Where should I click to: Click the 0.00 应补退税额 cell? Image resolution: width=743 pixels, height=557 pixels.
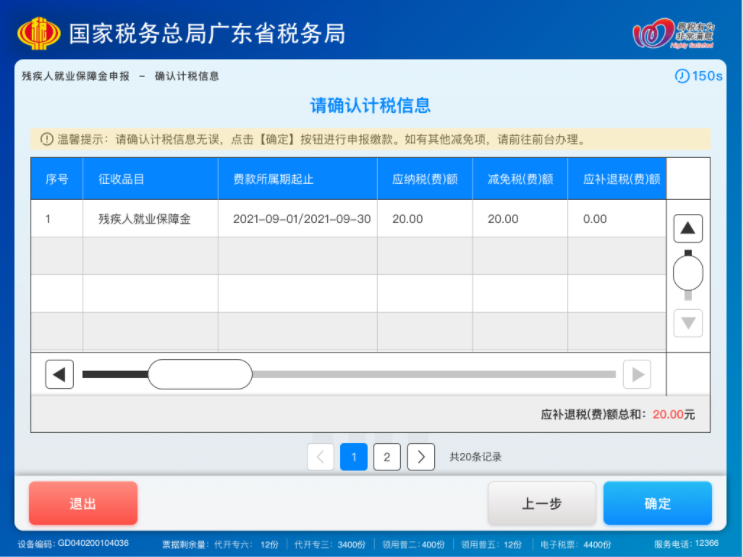[617, 219]
